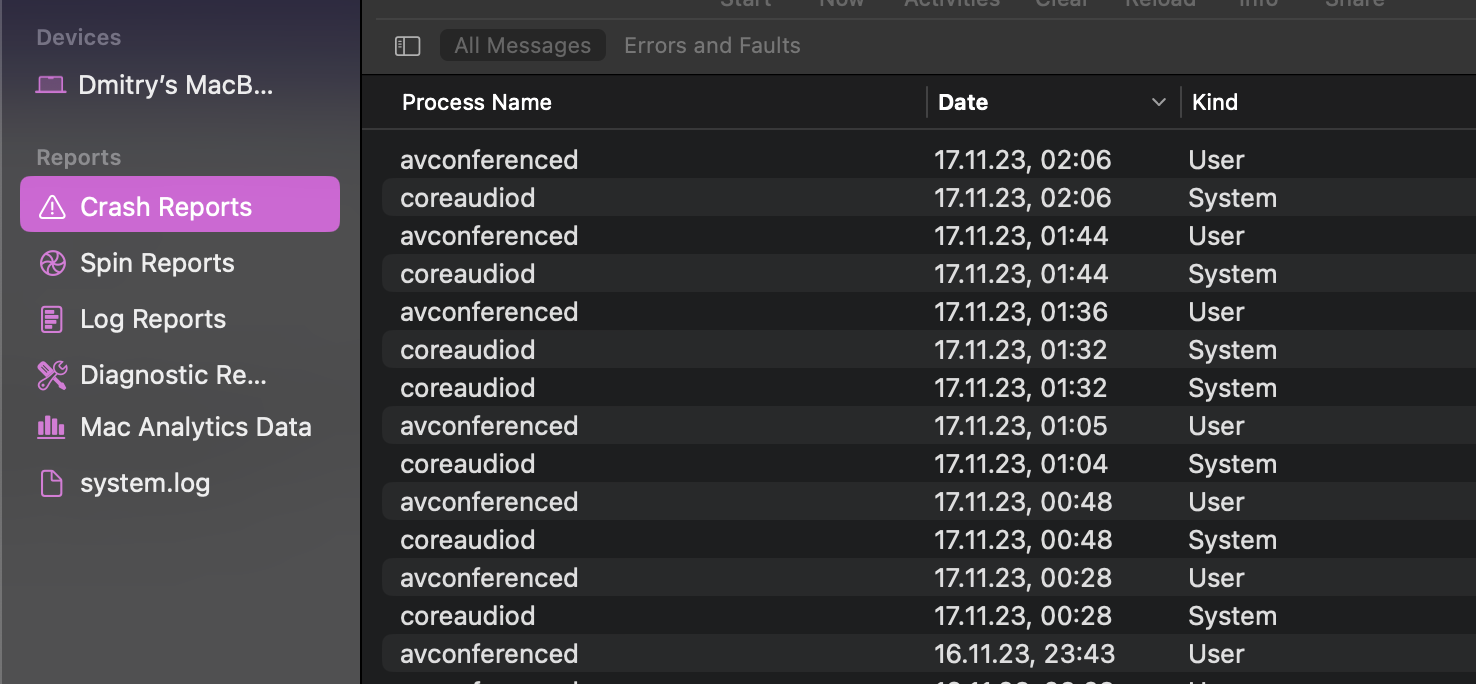Screen dimensions: 1476x684
Task: Switch to Errors and Faults filter
Action: (712, 46)
